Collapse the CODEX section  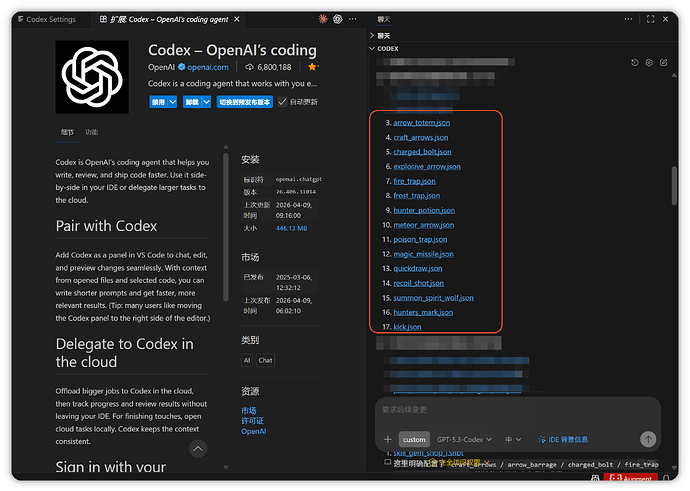point(384,48)
